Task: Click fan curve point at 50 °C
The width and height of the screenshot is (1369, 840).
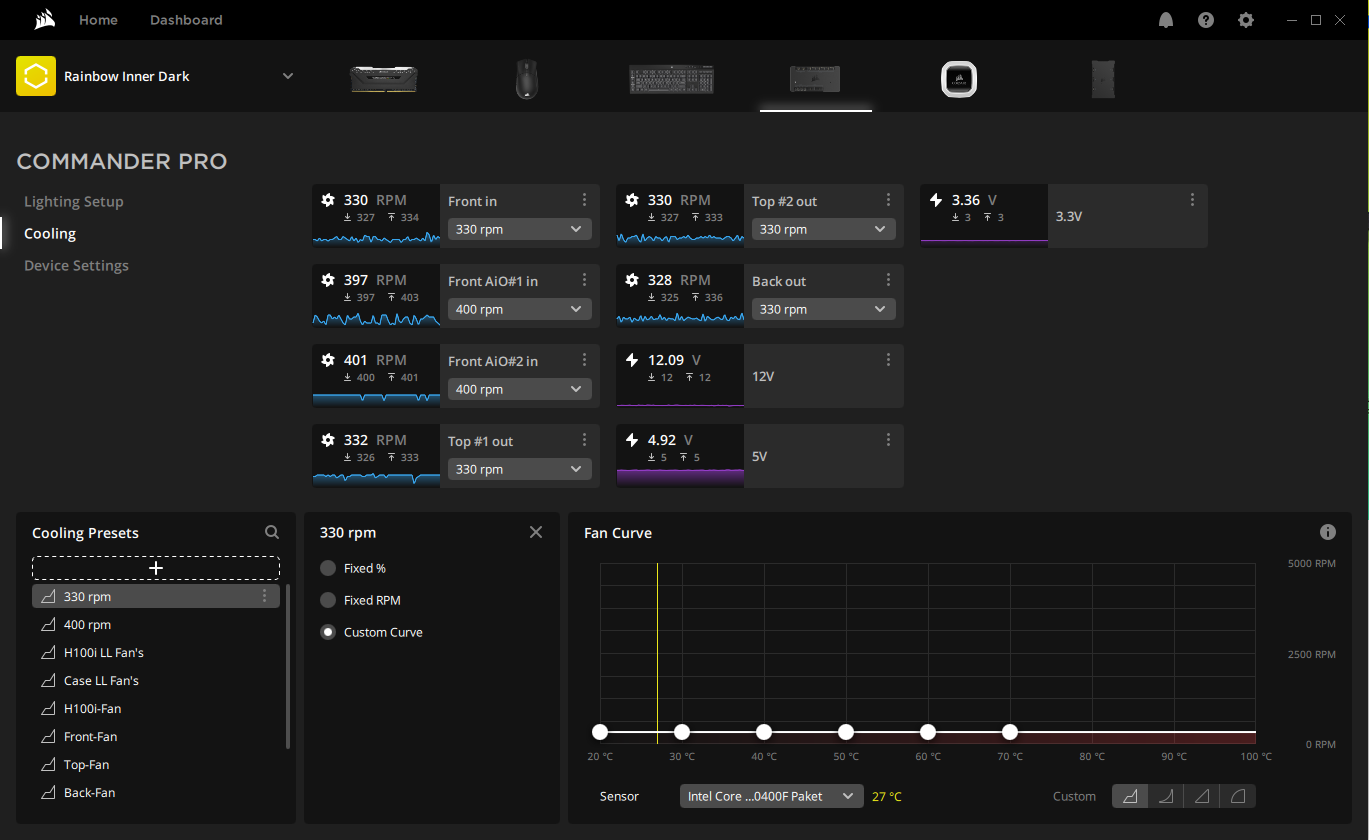Action: 846,732
